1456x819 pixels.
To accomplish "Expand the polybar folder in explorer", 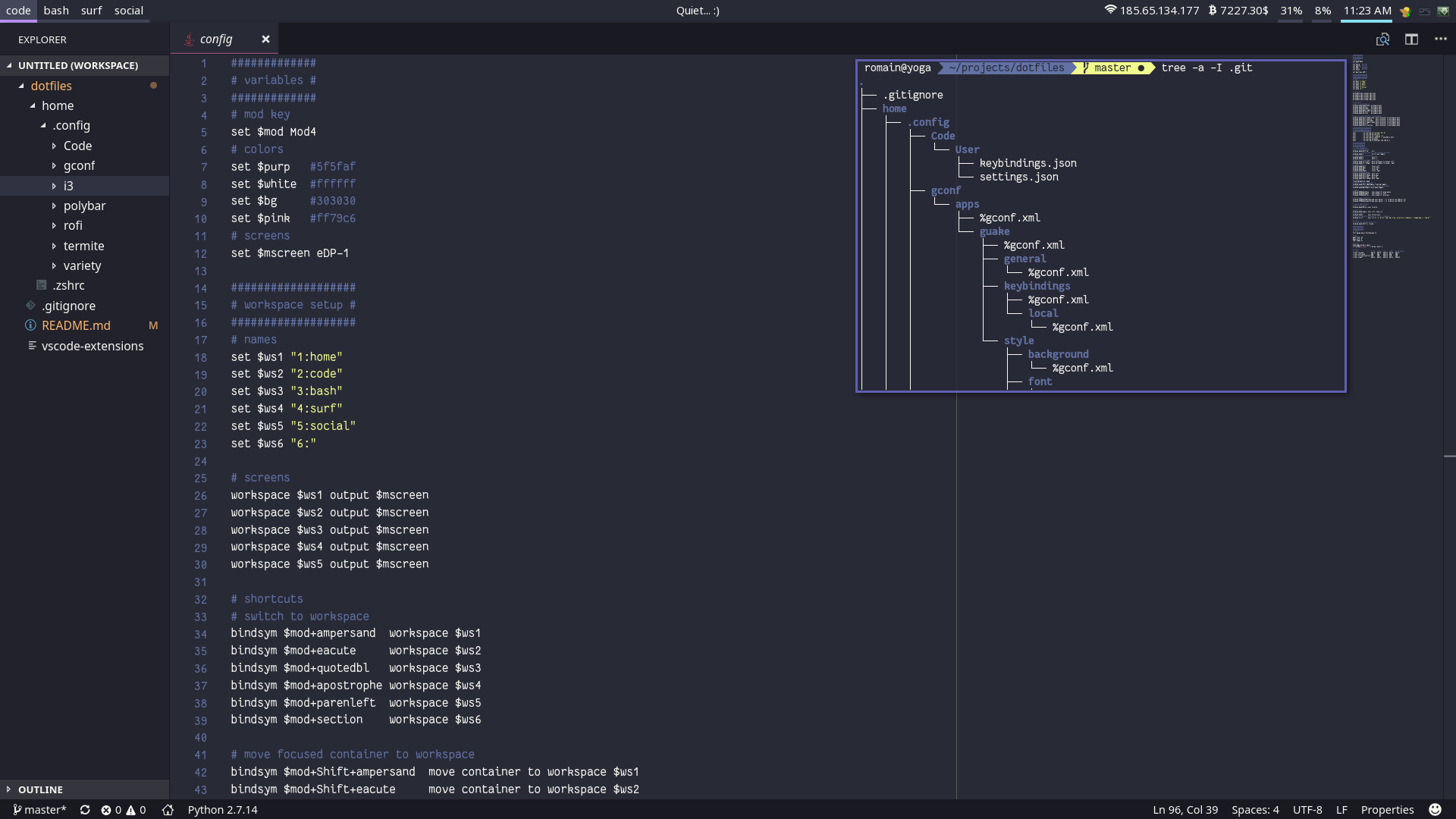I will point(84,206).
